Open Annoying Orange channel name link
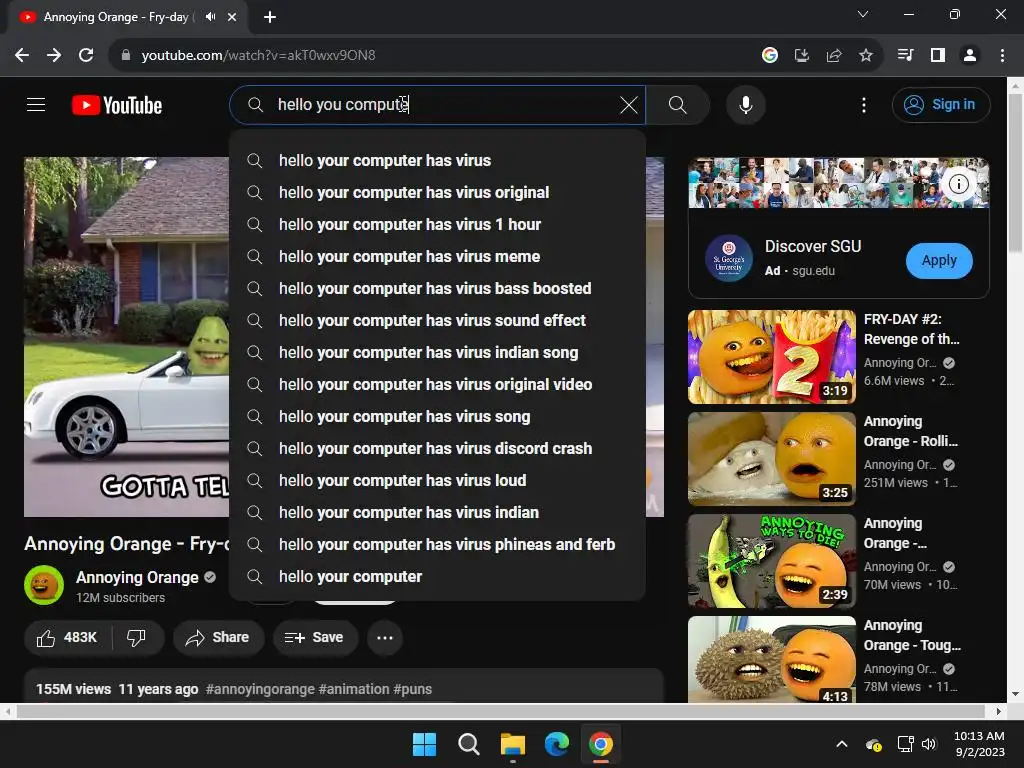The height and width of the screenshot is (768, 1024). [137, 577]
